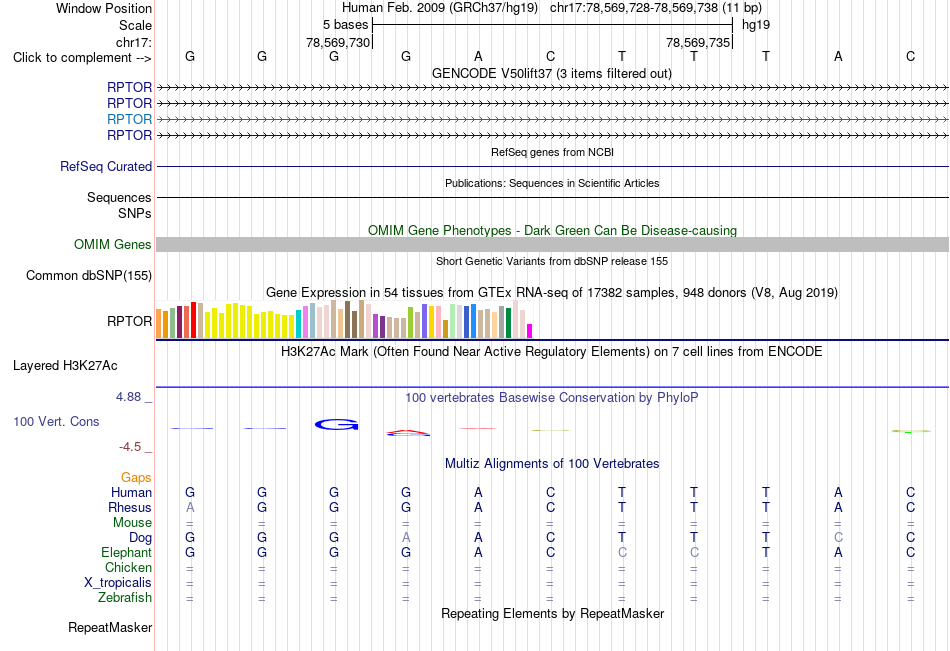Click 'RefSeq genes from NCBI' title
Screen dimensions: 950x651
click(x=552, y=152)
